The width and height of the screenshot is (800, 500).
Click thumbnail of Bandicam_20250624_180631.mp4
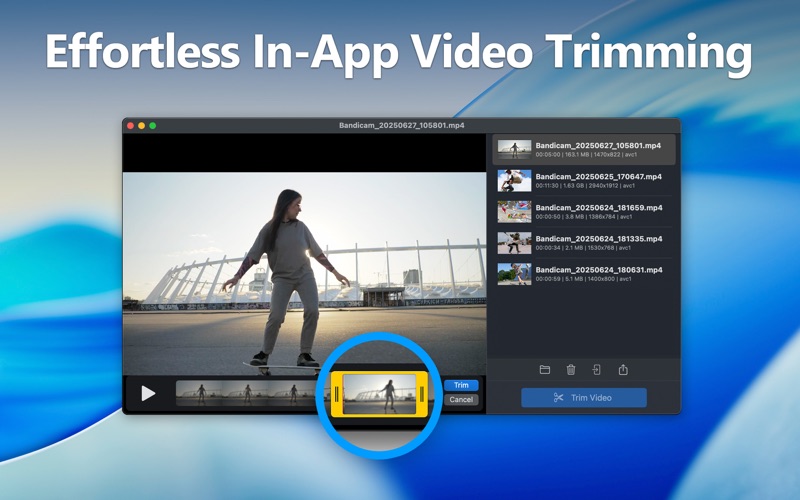click(x=514, y=274)
